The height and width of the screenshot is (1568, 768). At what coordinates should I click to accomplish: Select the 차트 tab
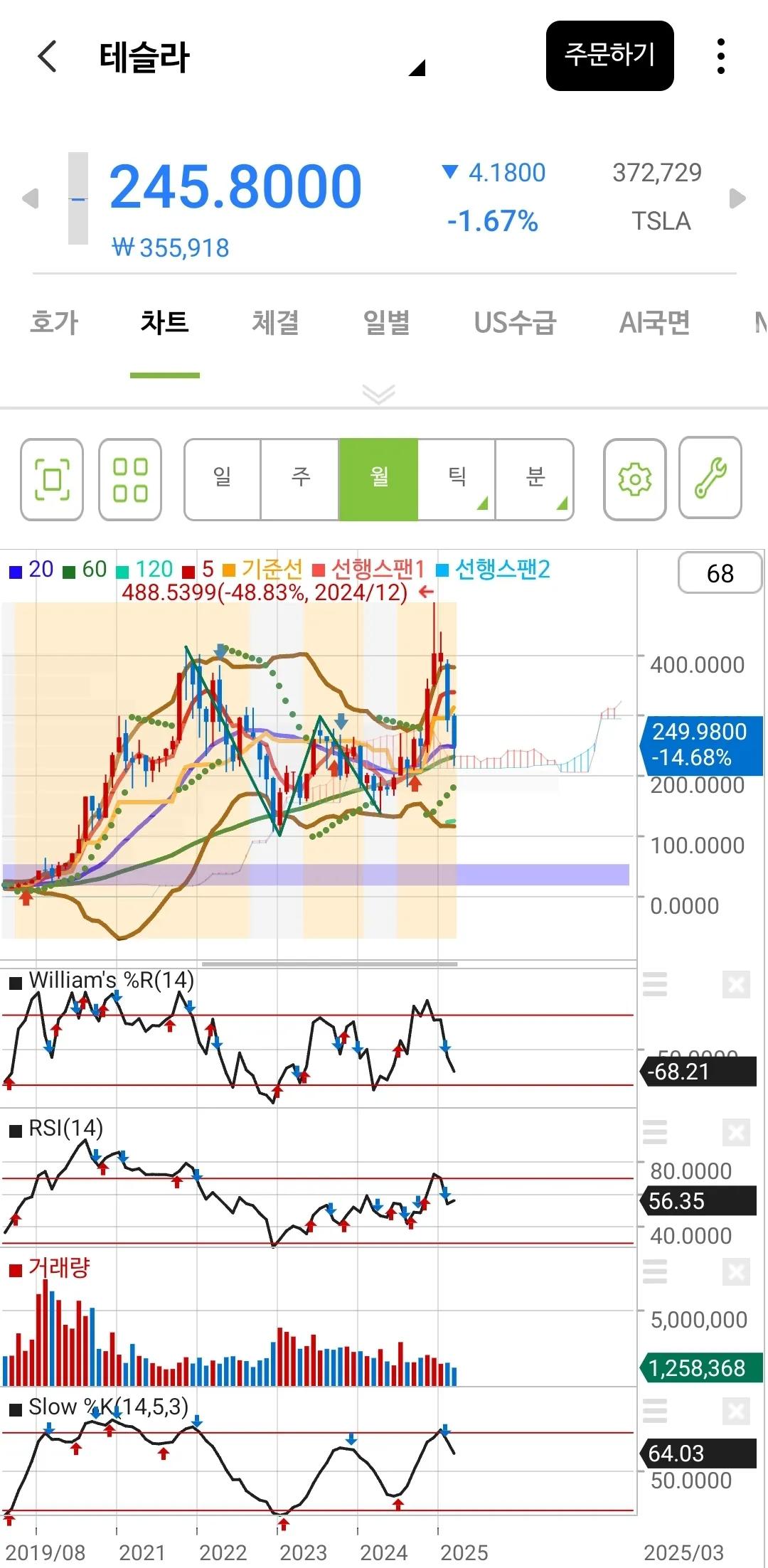tap(165, 322)
